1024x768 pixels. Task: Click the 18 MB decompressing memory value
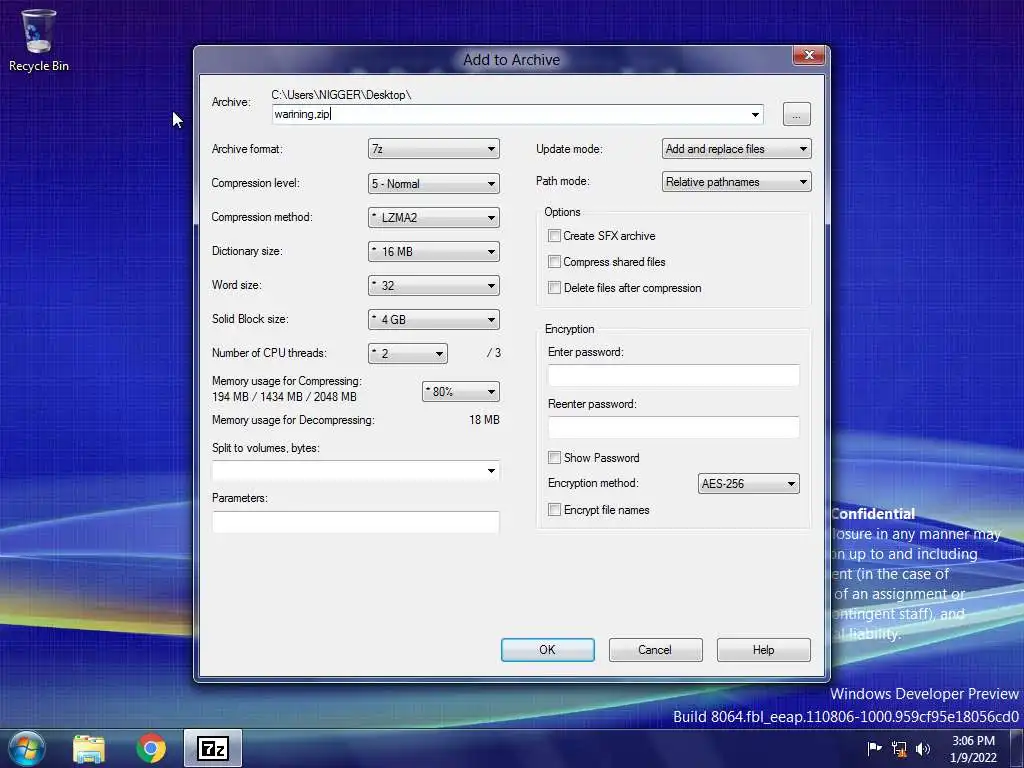coord(484,420)
